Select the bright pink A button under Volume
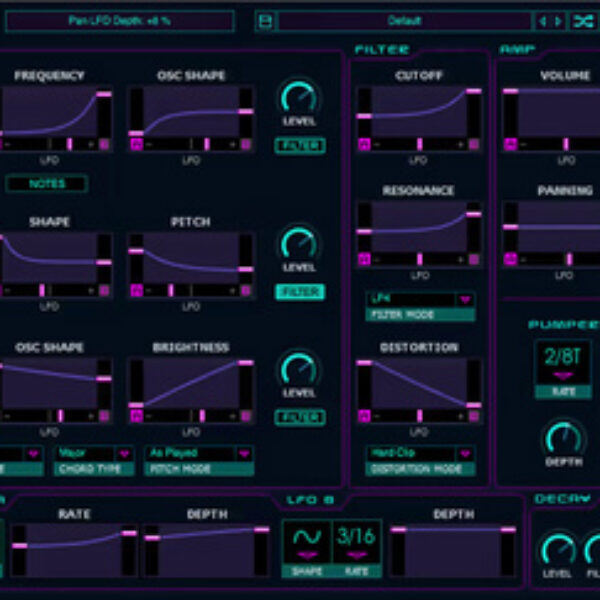This screenshot has height=600, width=600. [x=510, y=144]
